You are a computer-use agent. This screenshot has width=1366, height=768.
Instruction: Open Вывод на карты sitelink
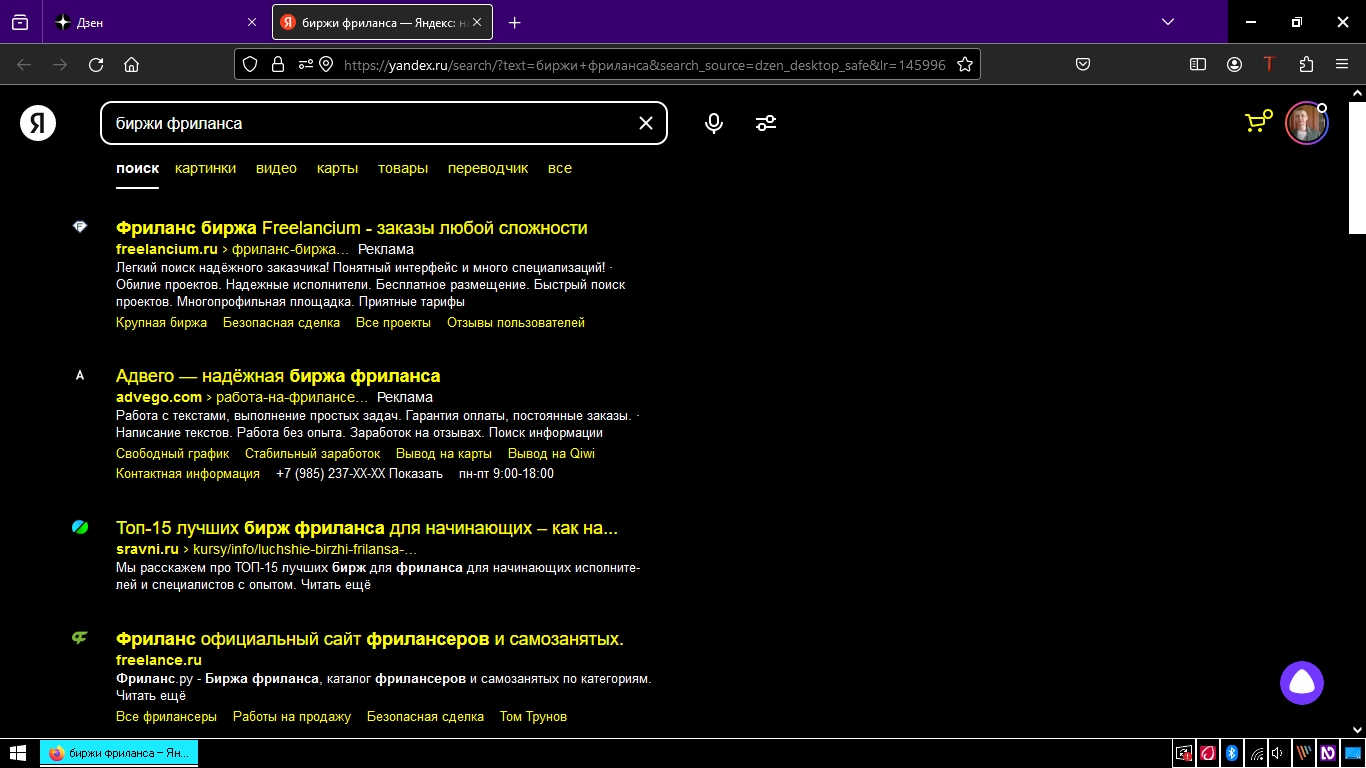tap(444, 454)
